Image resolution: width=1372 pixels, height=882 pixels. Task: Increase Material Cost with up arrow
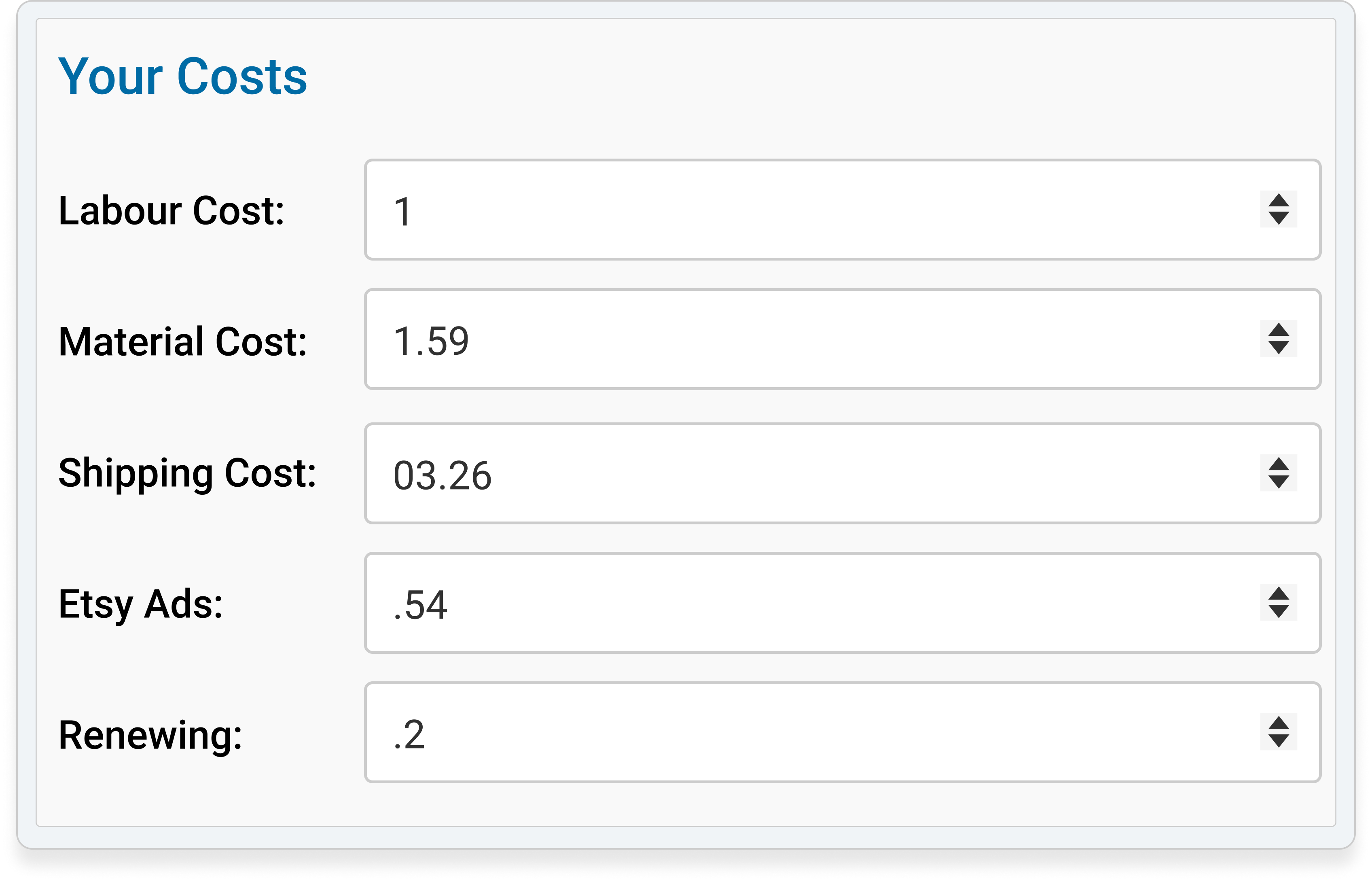tap(1278, 330)
